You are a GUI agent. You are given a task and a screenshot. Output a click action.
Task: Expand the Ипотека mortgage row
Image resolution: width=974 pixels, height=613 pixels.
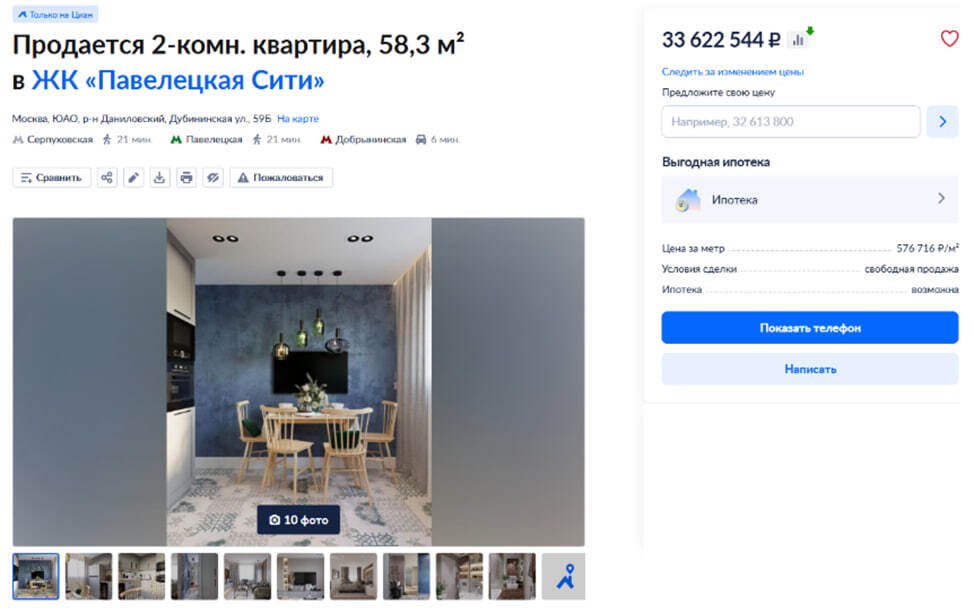point(810,199)
